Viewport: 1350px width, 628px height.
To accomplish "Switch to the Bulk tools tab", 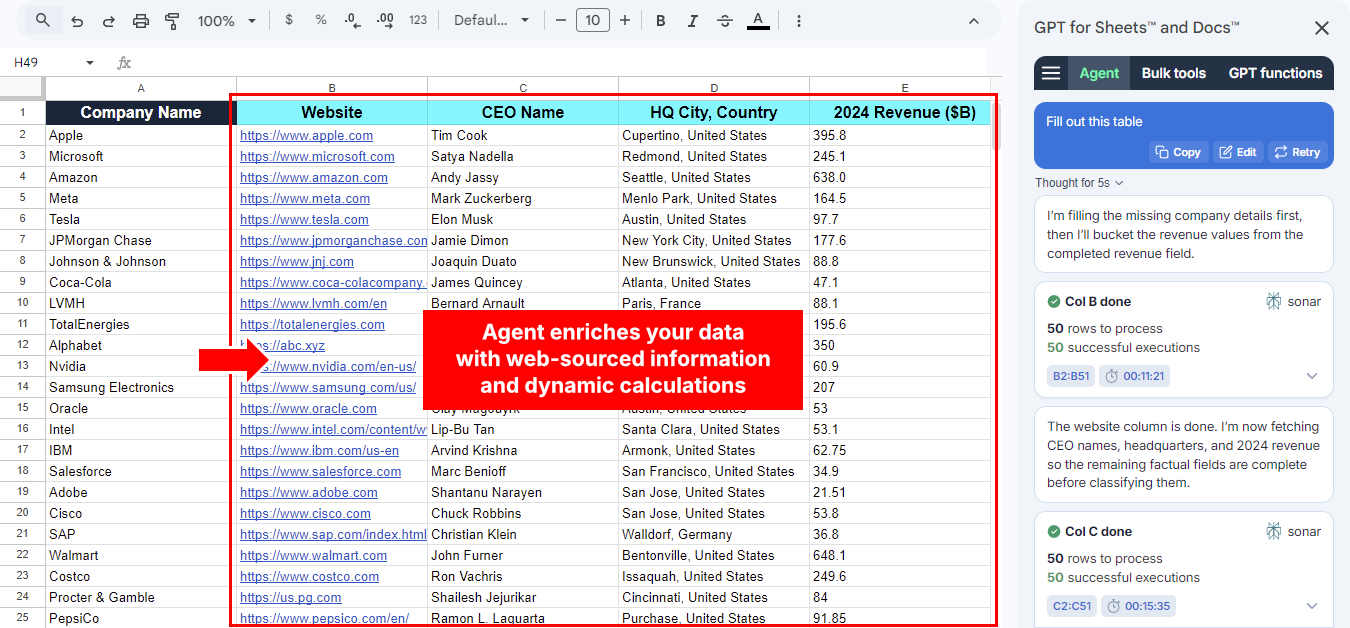I will pos(1173,73).
